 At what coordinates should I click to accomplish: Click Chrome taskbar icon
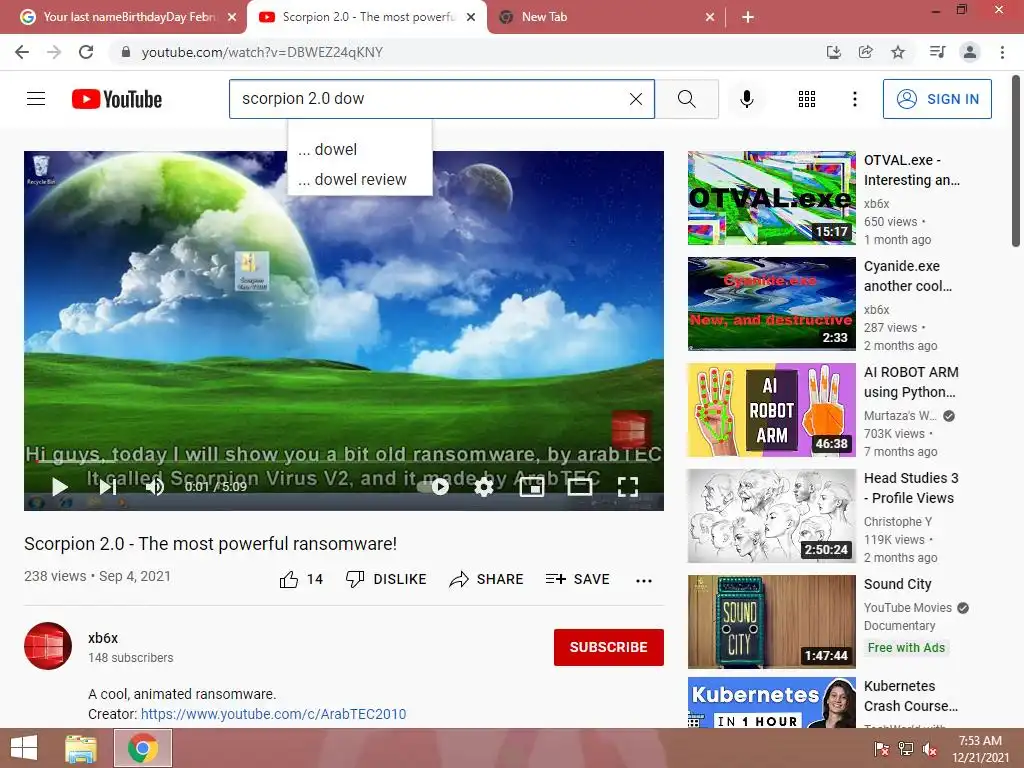(143, 748)
